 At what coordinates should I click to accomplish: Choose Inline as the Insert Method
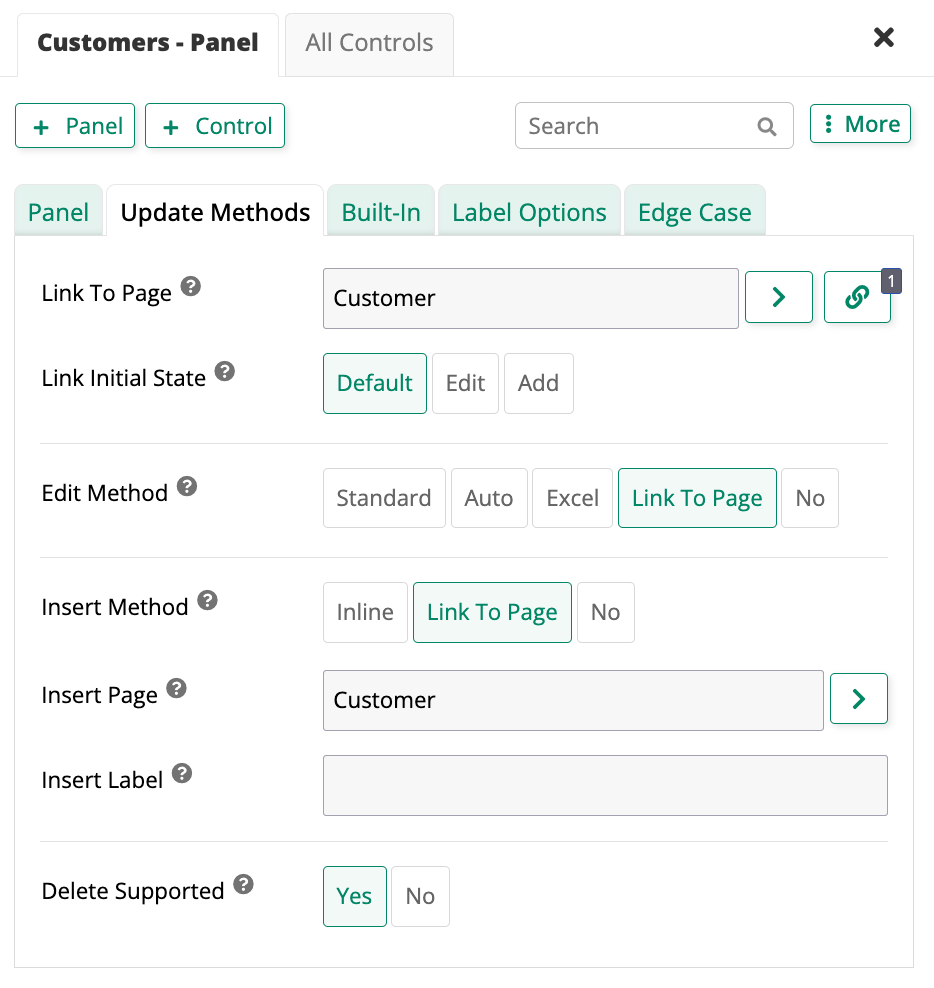click(x=365, y=612)
